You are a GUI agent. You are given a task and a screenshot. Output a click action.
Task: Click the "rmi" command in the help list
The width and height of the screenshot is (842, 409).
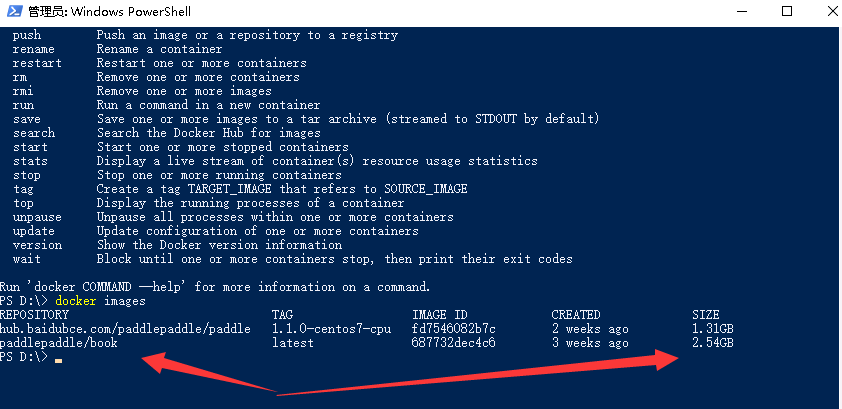coord(20,91)
